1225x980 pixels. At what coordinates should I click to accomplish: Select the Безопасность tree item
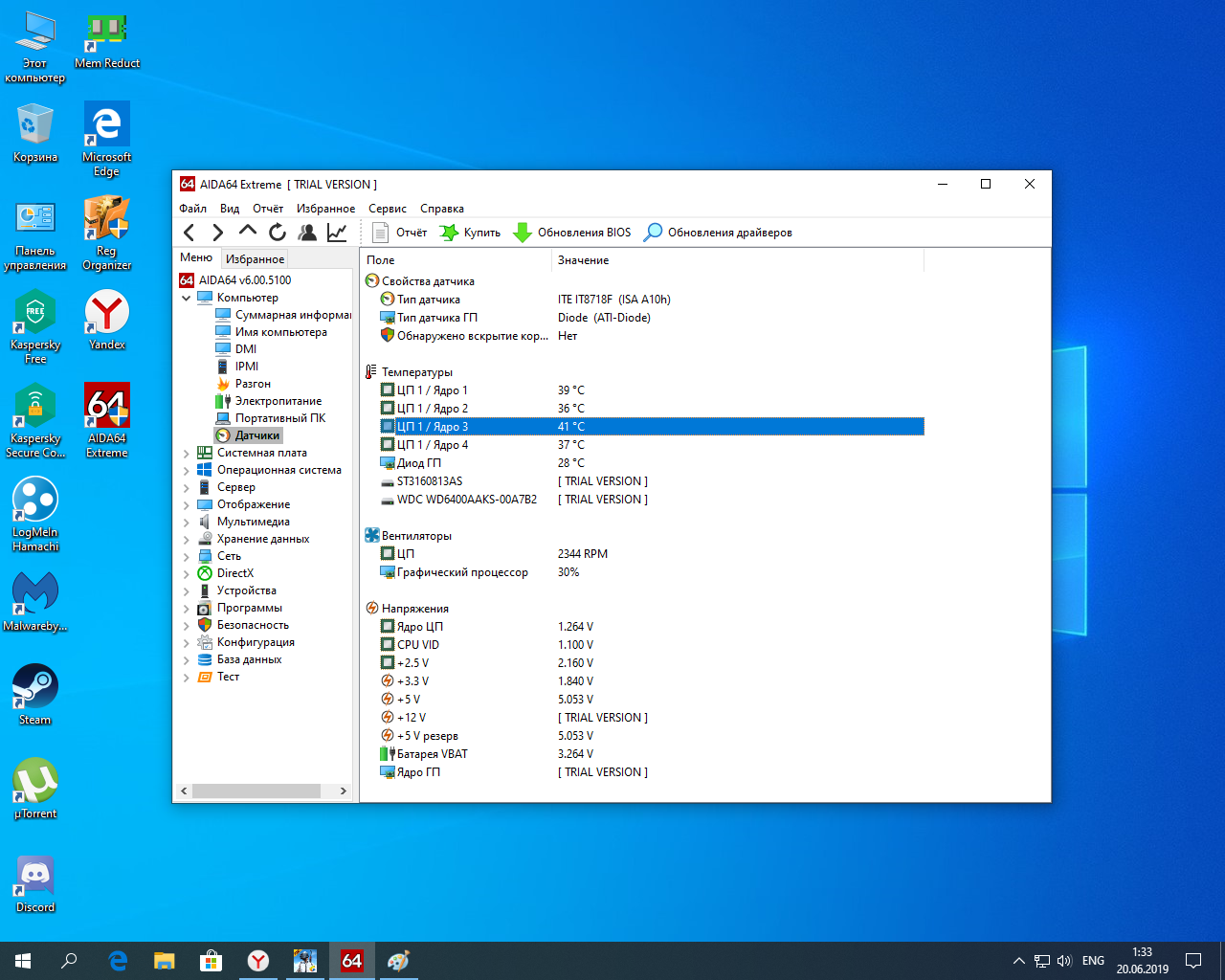[x=243, y=625]
